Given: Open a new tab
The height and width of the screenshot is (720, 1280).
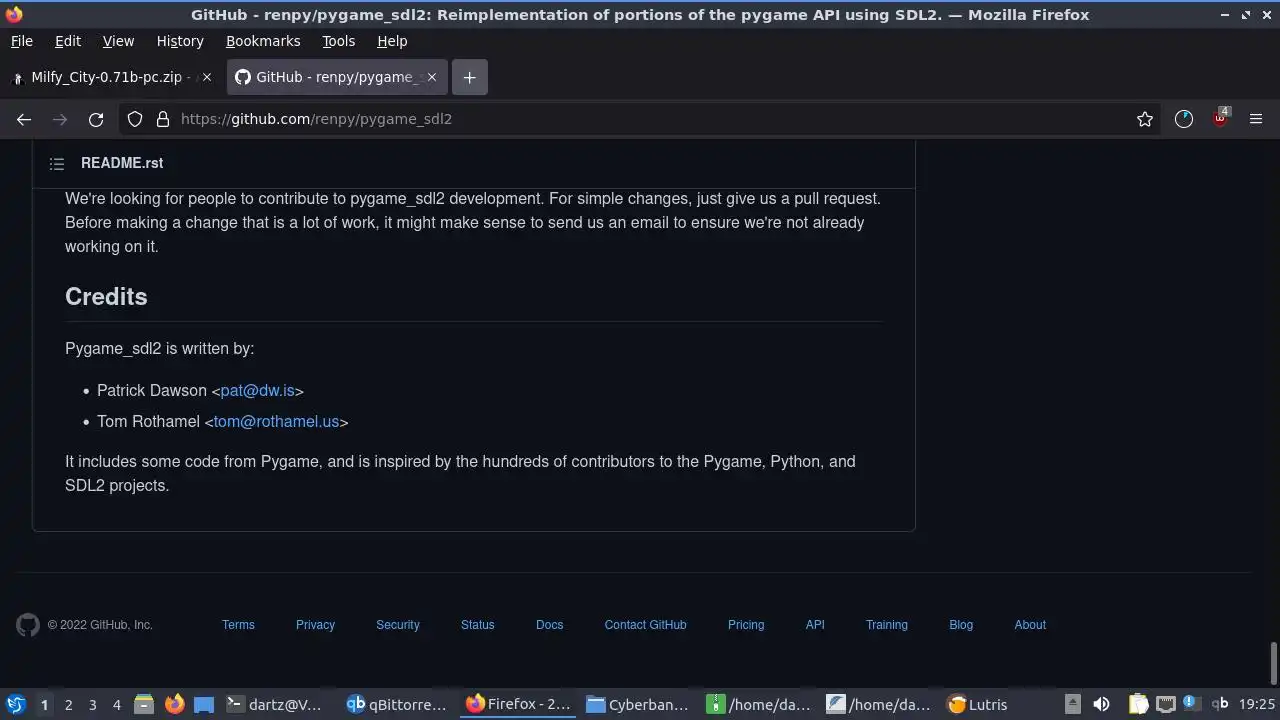Looking at the screenshot, I should pos(470,77).
